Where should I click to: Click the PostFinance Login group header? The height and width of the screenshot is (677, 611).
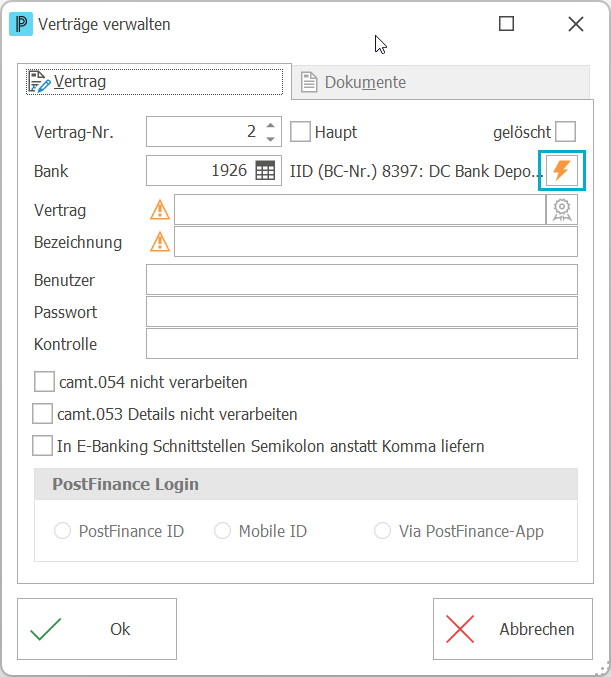306,484
